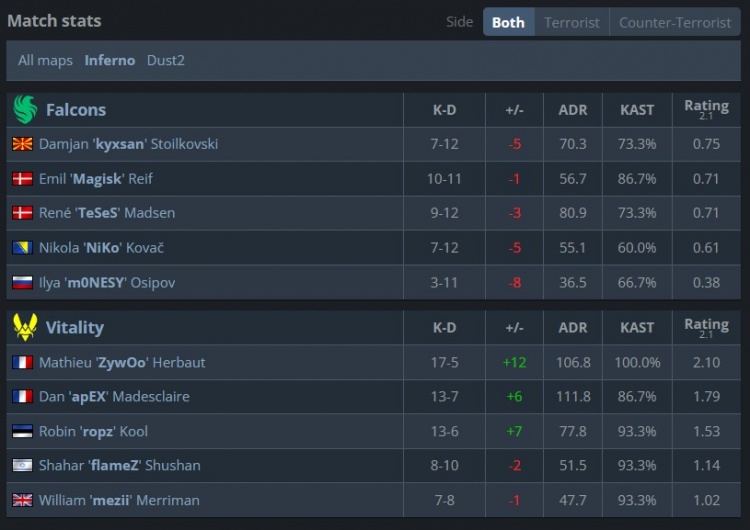The image size is (750, 530).
Task: Click the flag icon beside kyxsan
Action: (22, 144)
